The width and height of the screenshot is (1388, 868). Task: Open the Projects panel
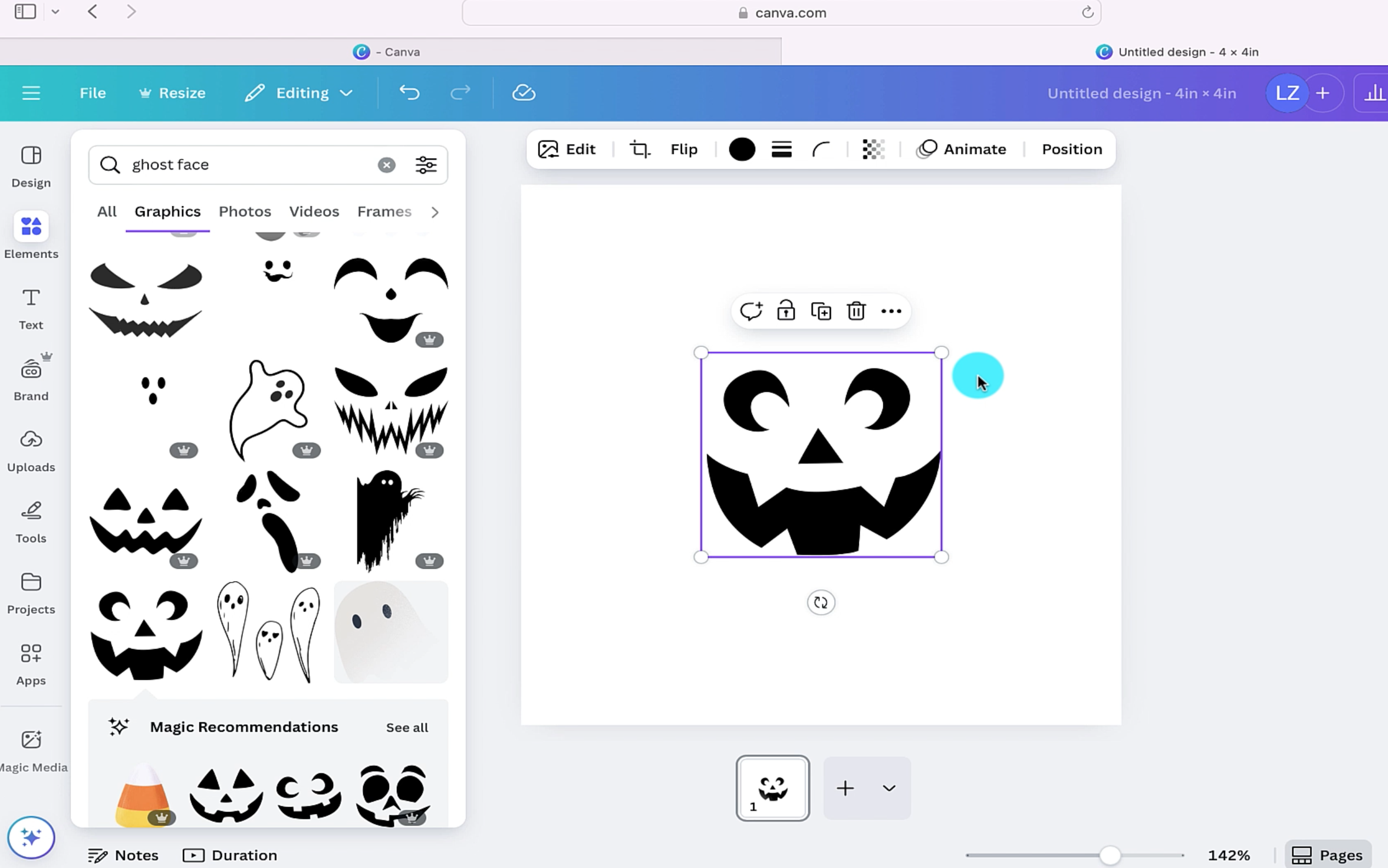coord(31,591)
